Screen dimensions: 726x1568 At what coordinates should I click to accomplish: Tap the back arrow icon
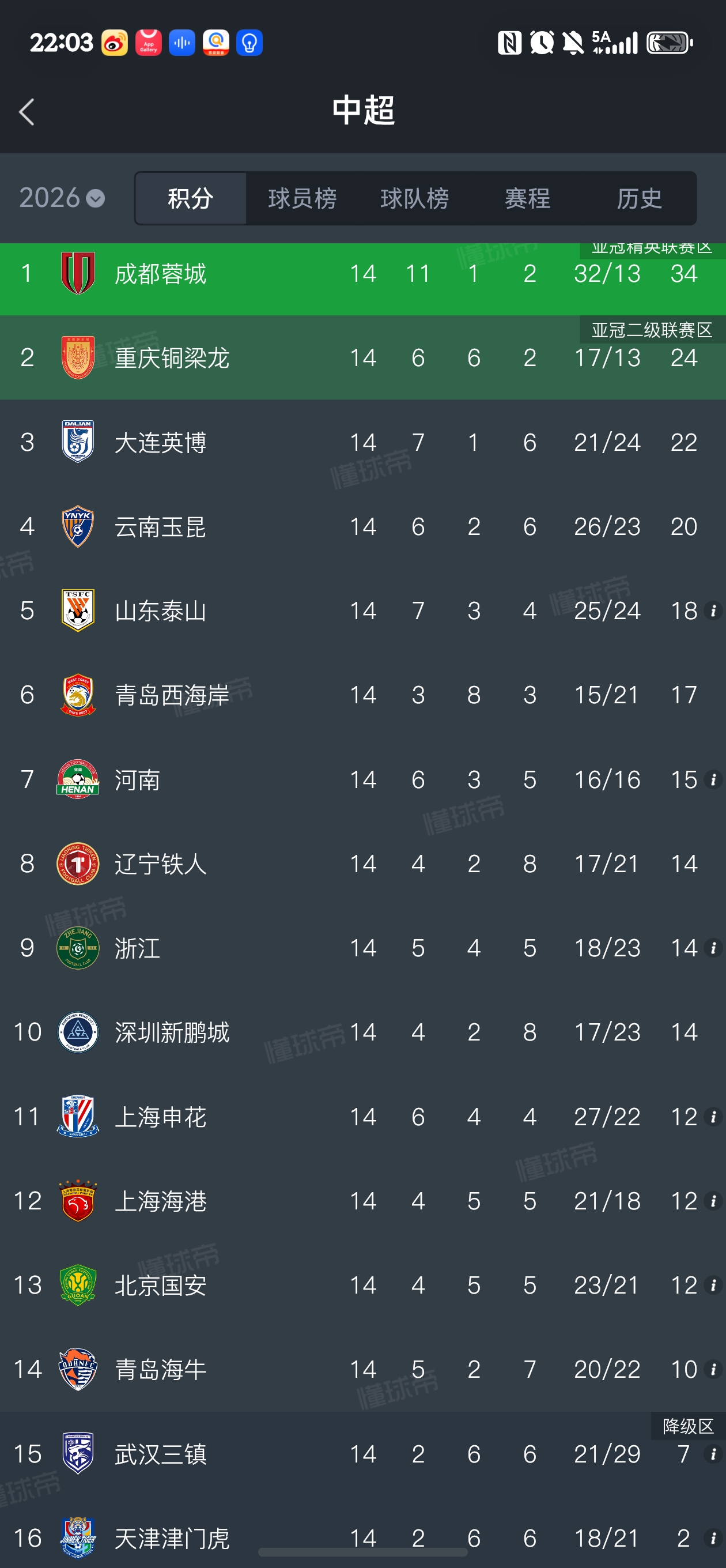pos(27,112)
